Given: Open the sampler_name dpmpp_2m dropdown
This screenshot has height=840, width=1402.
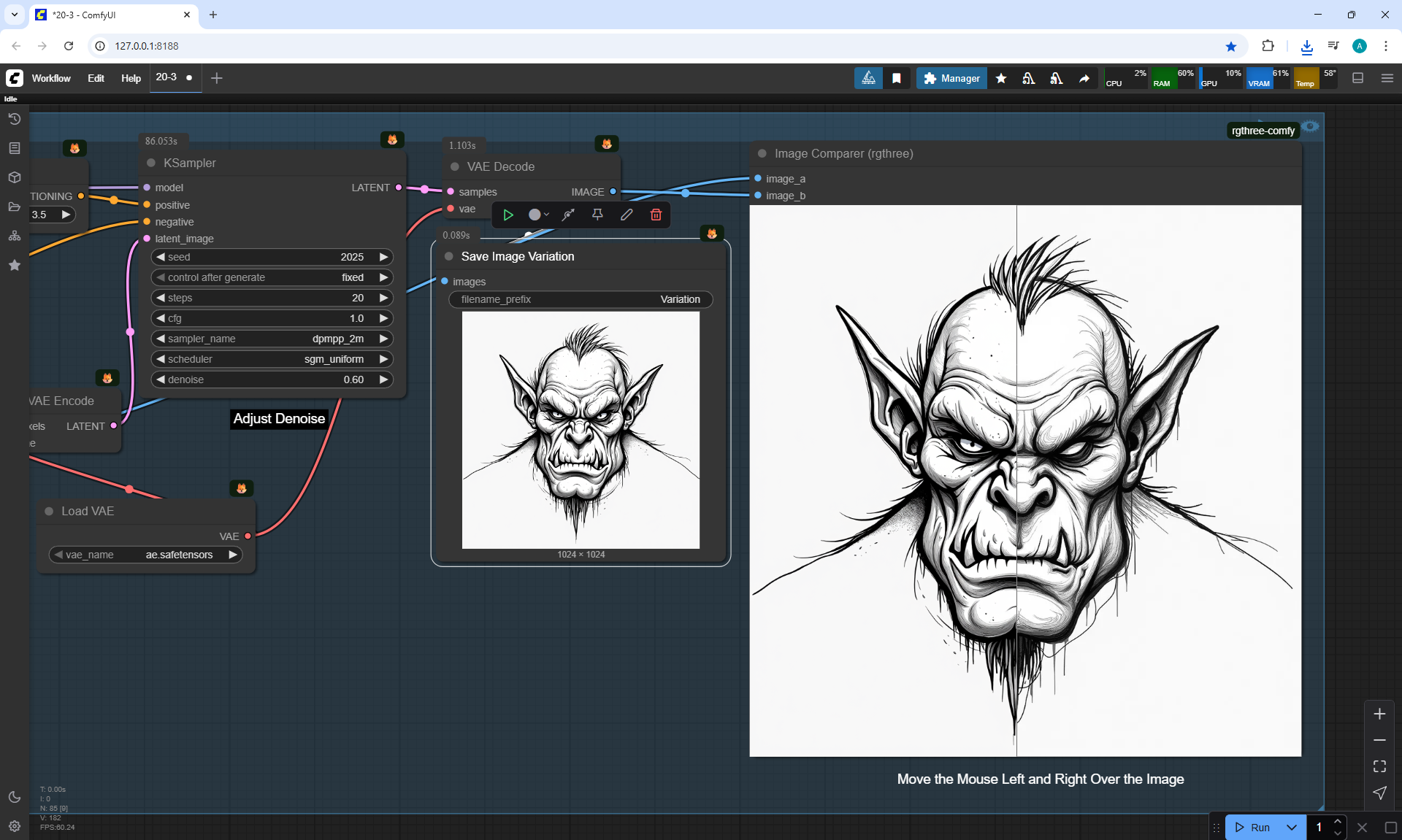Looking at the screenshot, I should 272,339.
